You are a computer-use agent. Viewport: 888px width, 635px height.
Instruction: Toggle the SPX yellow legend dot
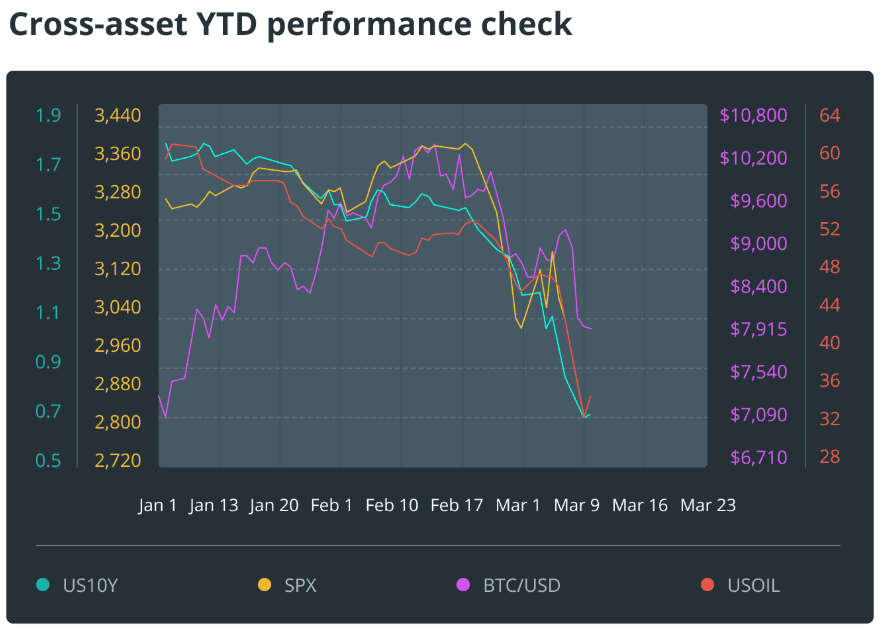[x=264, y=585]
